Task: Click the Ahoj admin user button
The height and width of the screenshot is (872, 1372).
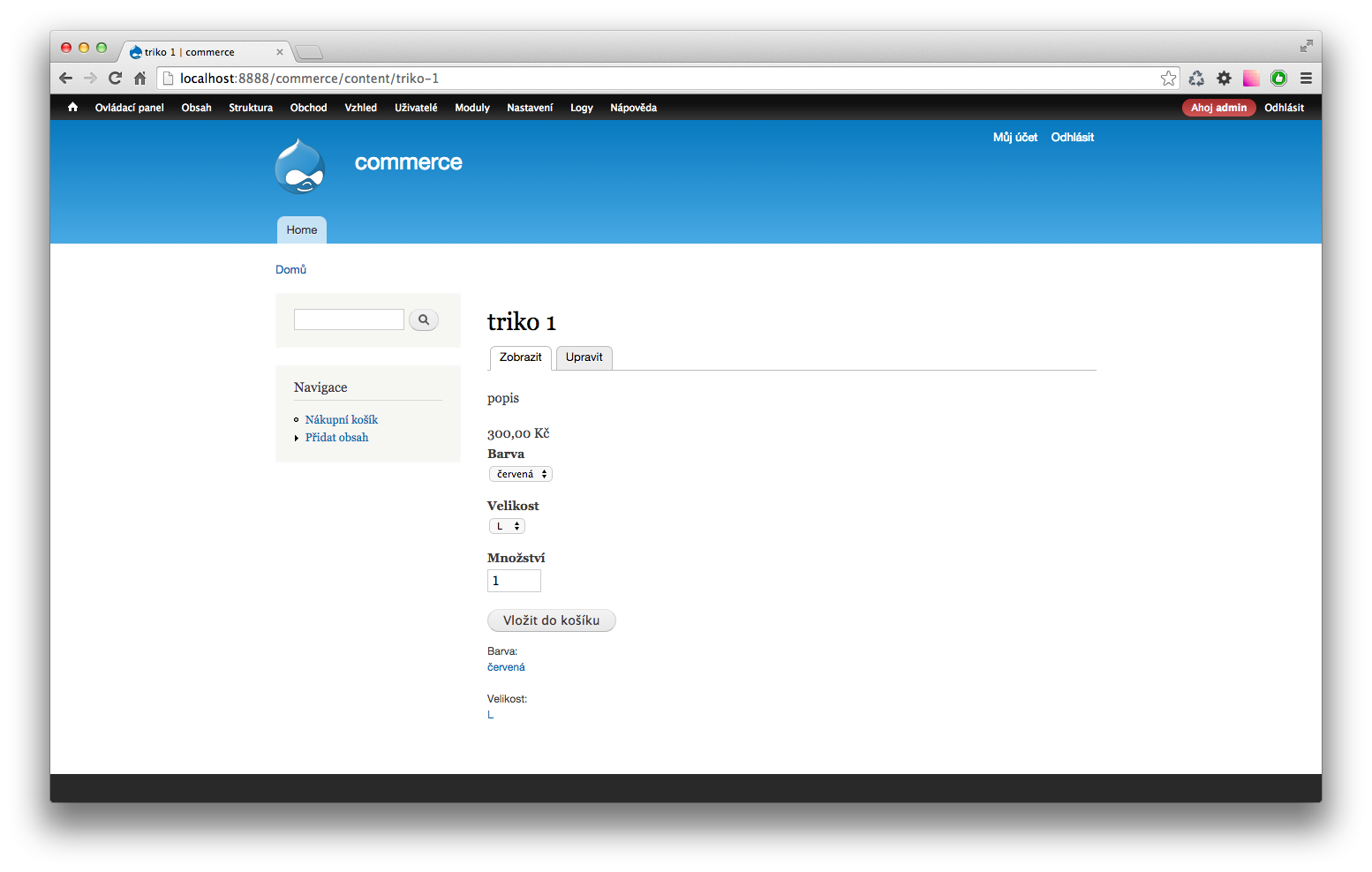Action: pyautogui.click(x=1219, y=108)
